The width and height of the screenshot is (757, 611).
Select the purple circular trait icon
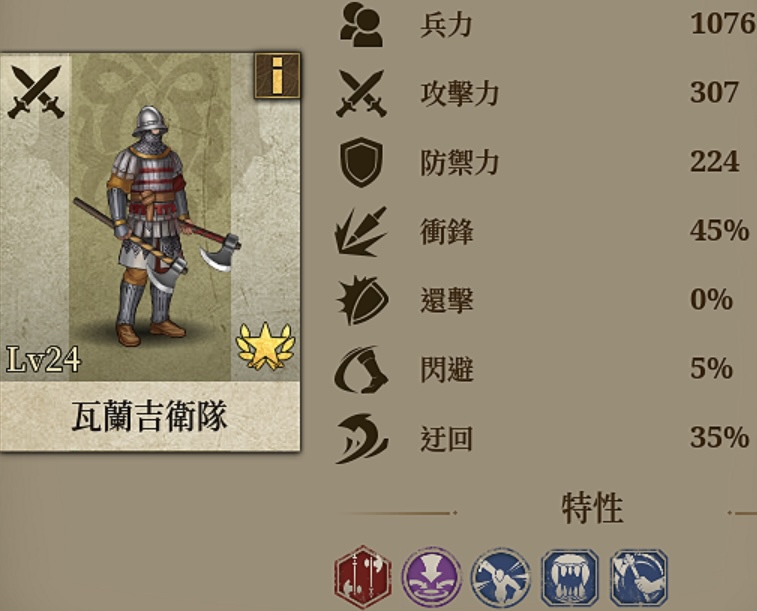tap(431, 577)
